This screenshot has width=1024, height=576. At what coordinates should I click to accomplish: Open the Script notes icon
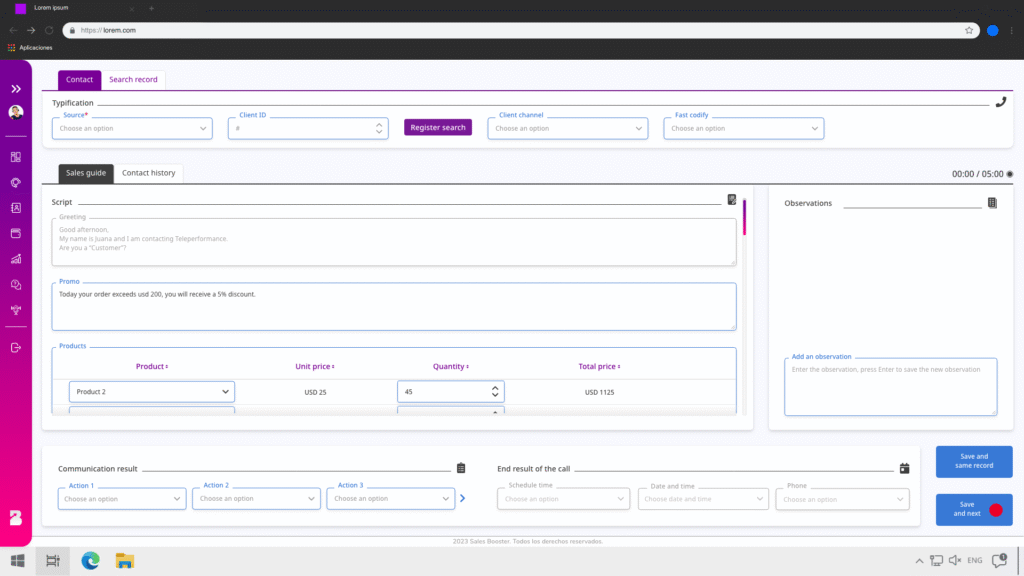732,200
